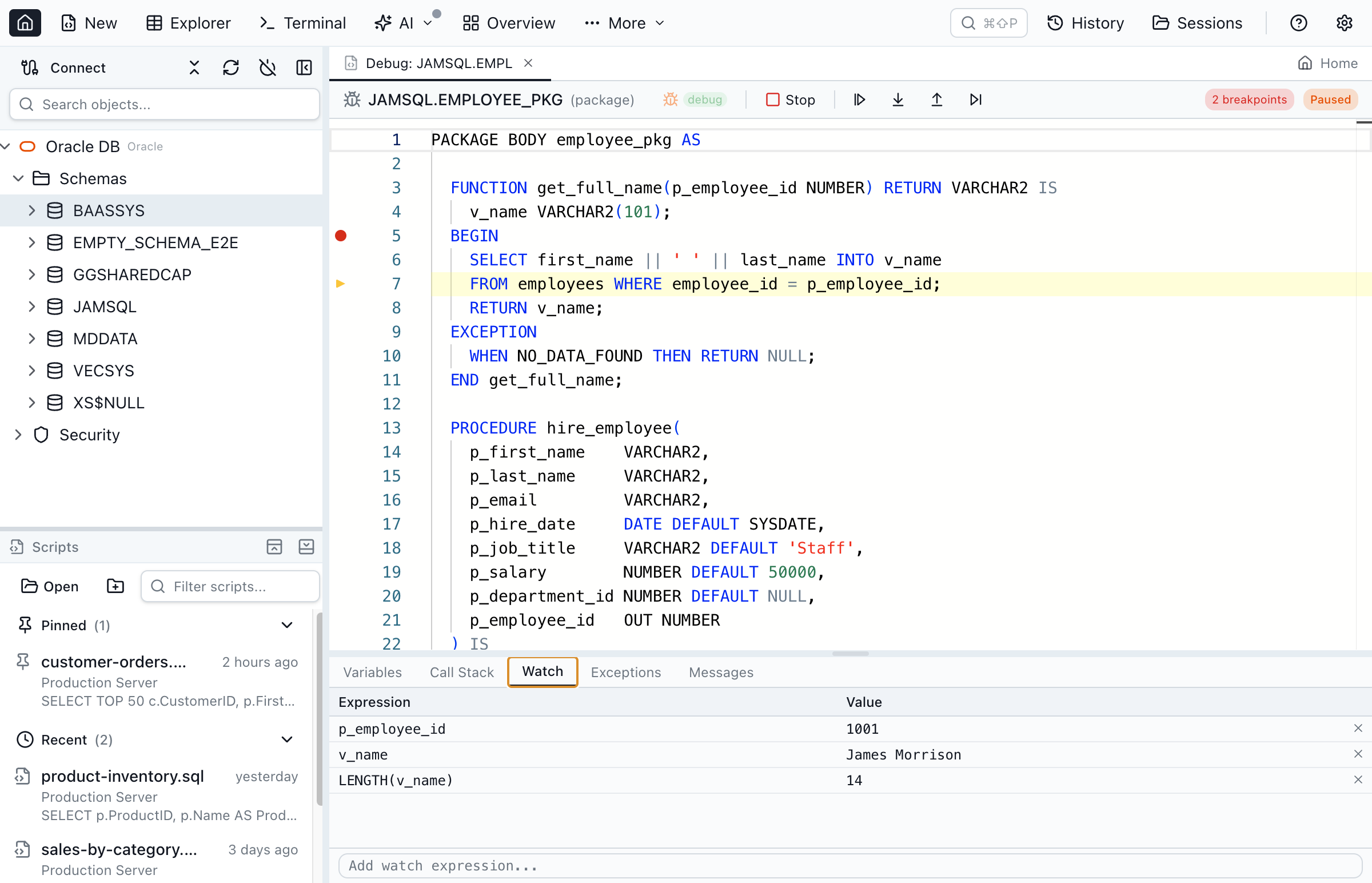Switch to the Call Stack tab

461,672
